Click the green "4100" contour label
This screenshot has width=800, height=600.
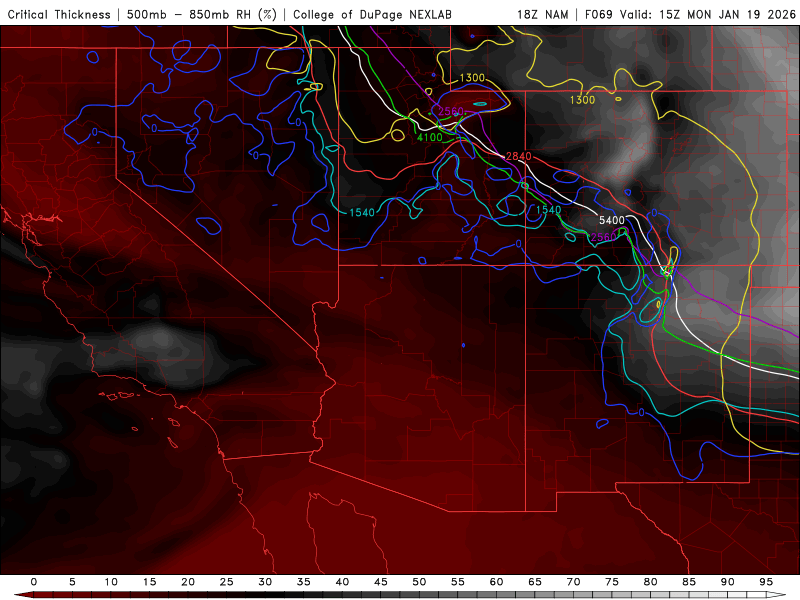coord(430,137)
